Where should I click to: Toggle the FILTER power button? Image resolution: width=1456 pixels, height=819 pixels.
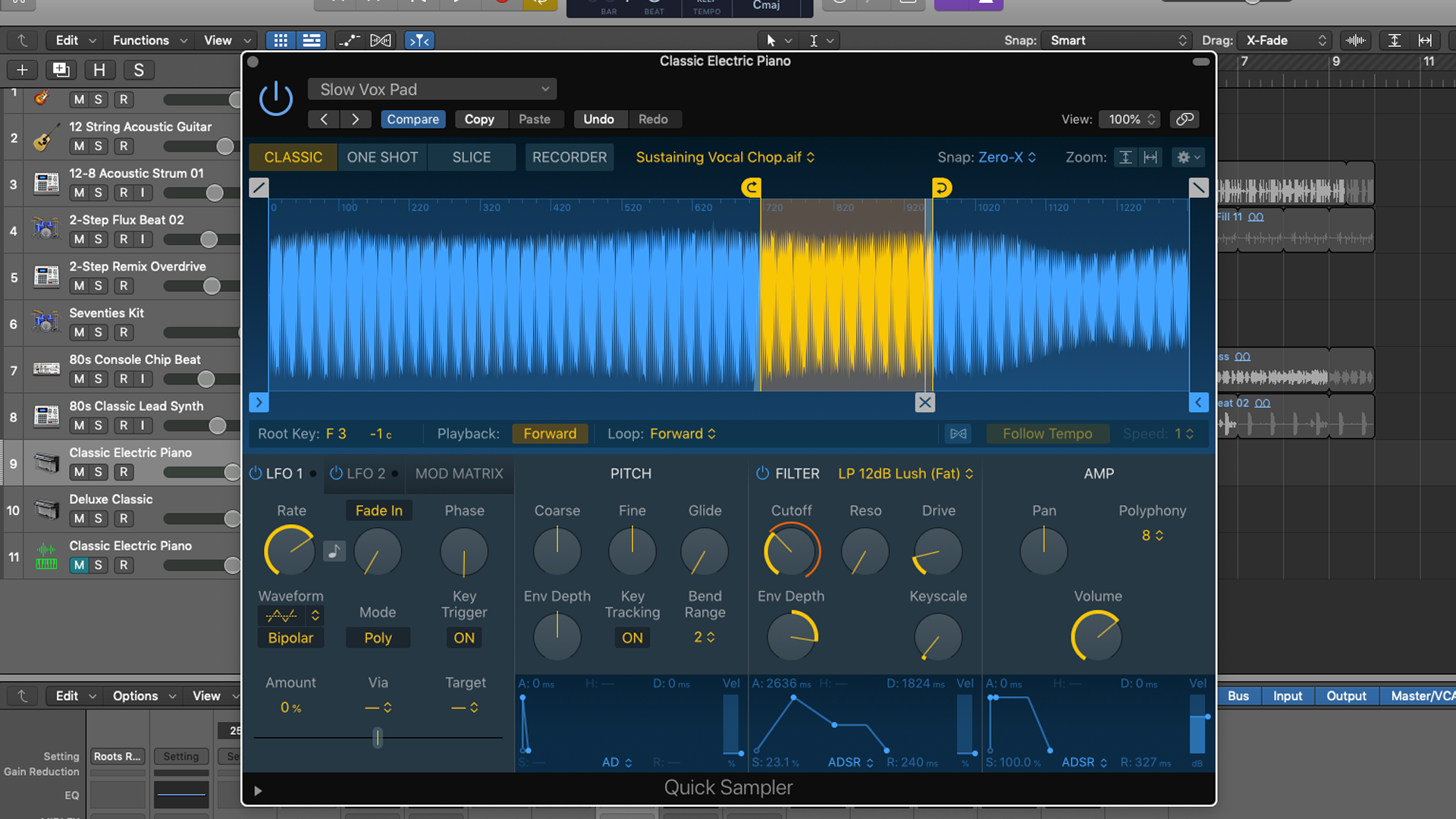(x=762, y=473)
